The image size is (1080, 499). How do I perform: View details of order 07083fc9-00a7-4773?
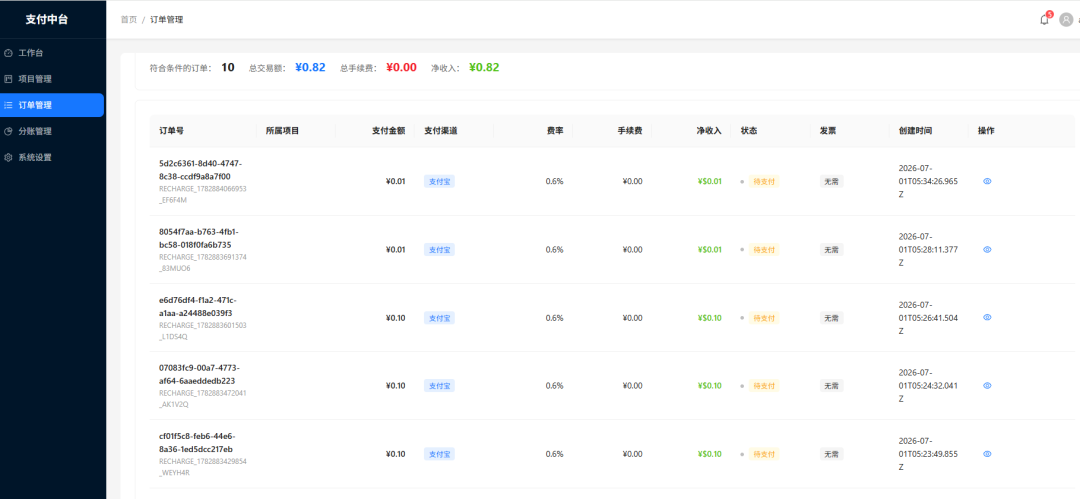coord(987,386)
